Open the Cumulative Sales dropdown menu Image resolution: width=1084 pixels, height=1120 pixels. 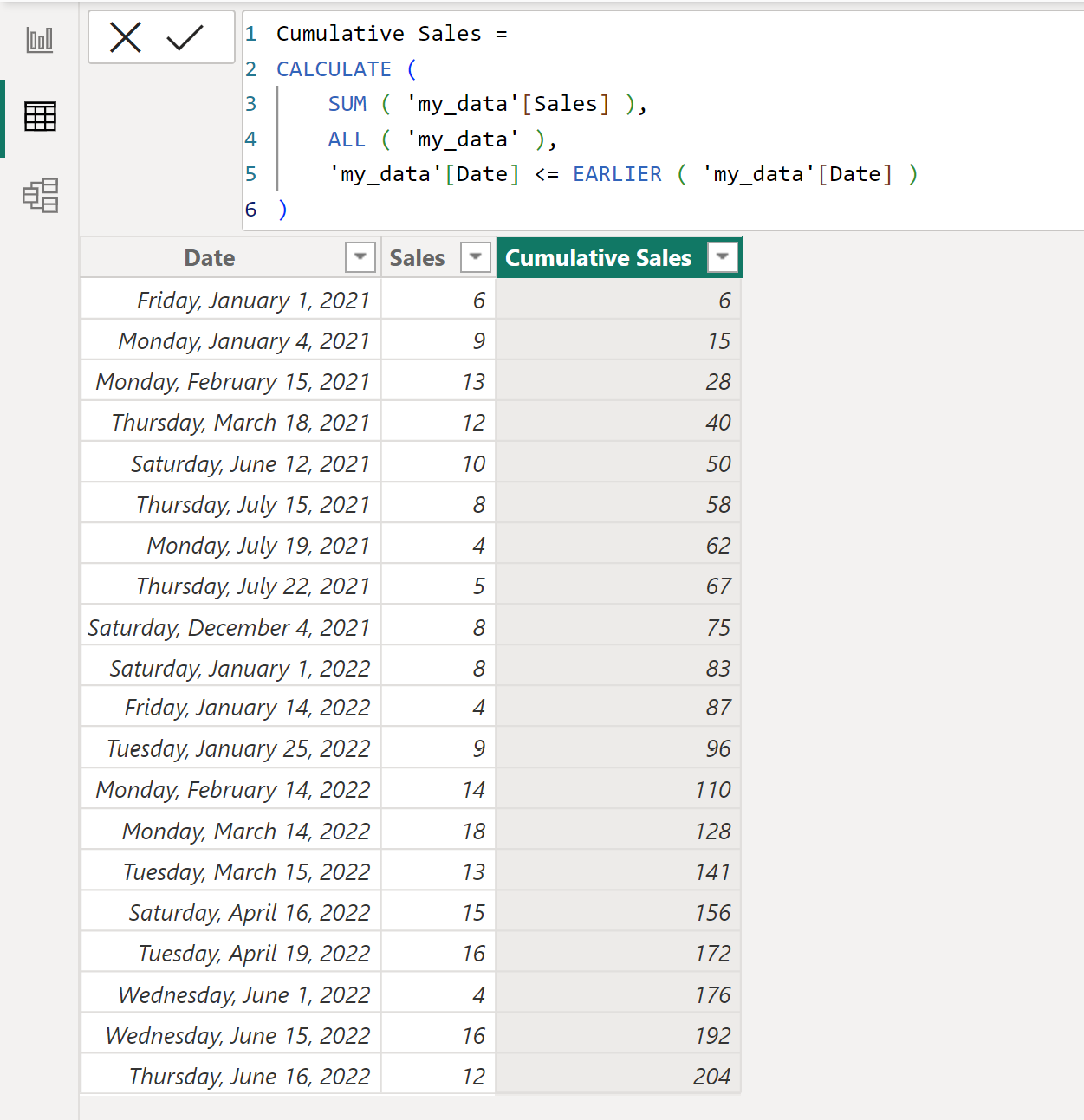[x=723, y=257]
